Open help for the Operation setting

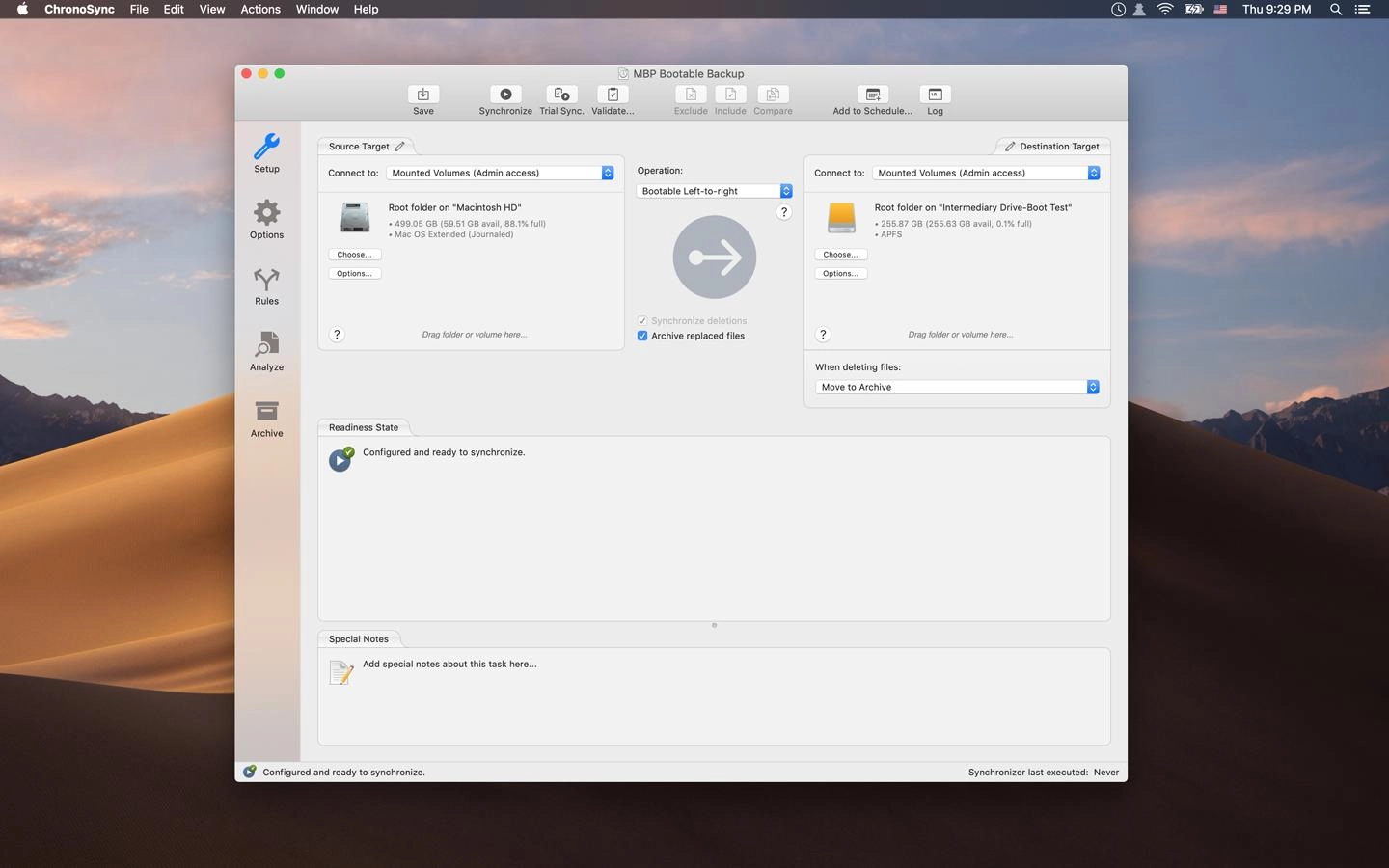(784, 212)
